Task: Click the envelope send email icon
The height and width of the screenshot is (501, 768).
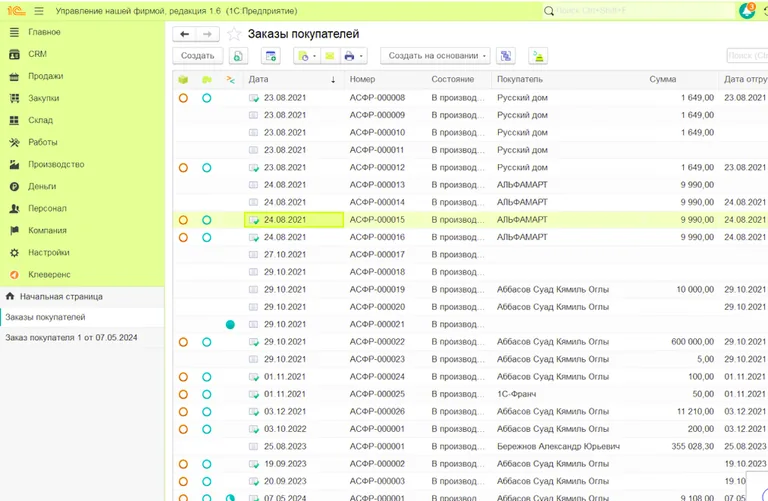Action: tap(328, 57)
